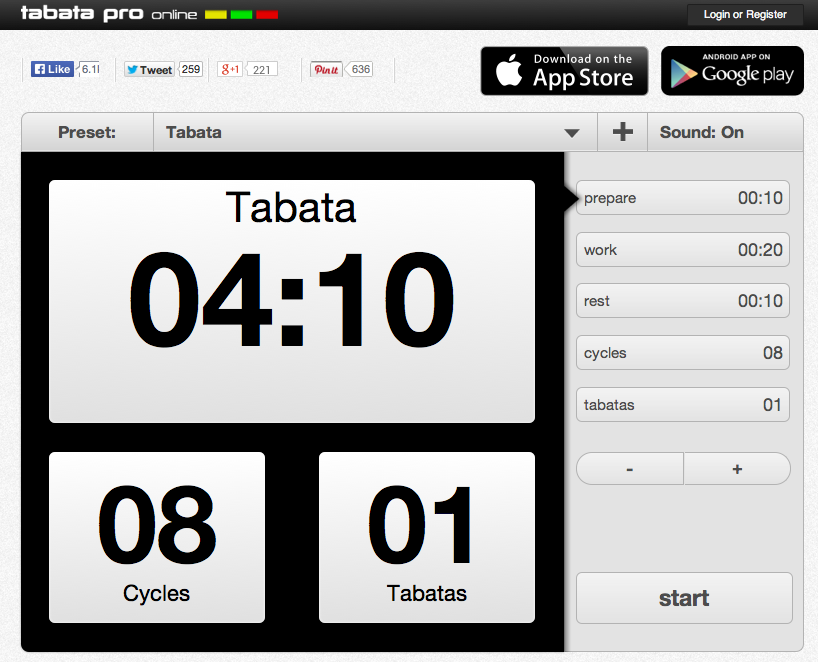
Task: Click the Google +1 button
Action: click(231, 70)
